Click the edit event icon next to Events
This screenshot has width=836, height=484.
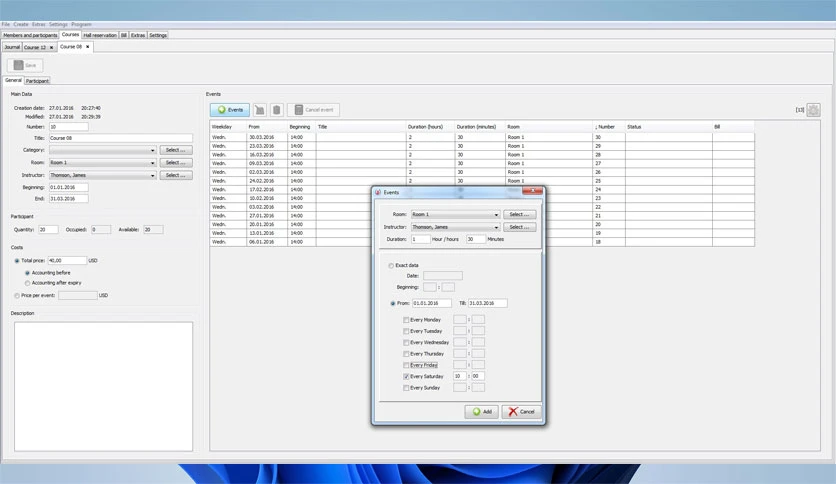[x=260, y=110]
